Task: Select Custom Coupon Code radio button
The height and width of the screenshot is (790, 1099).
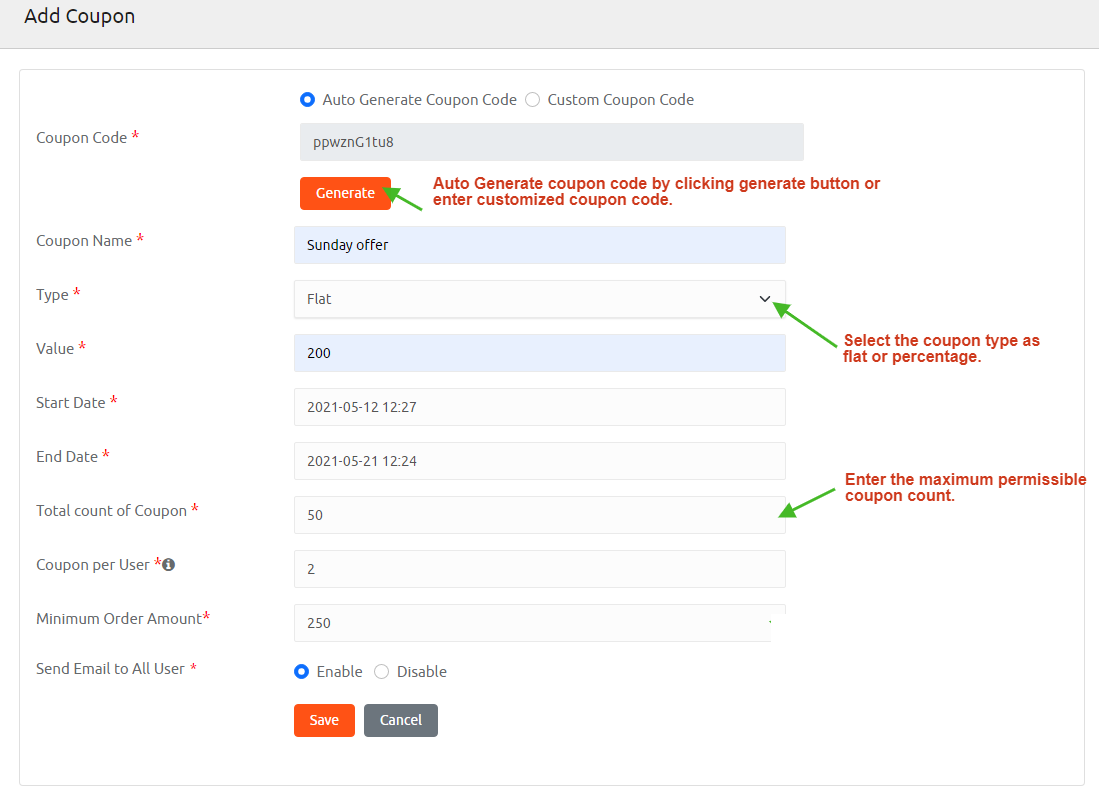Action: 532,100
